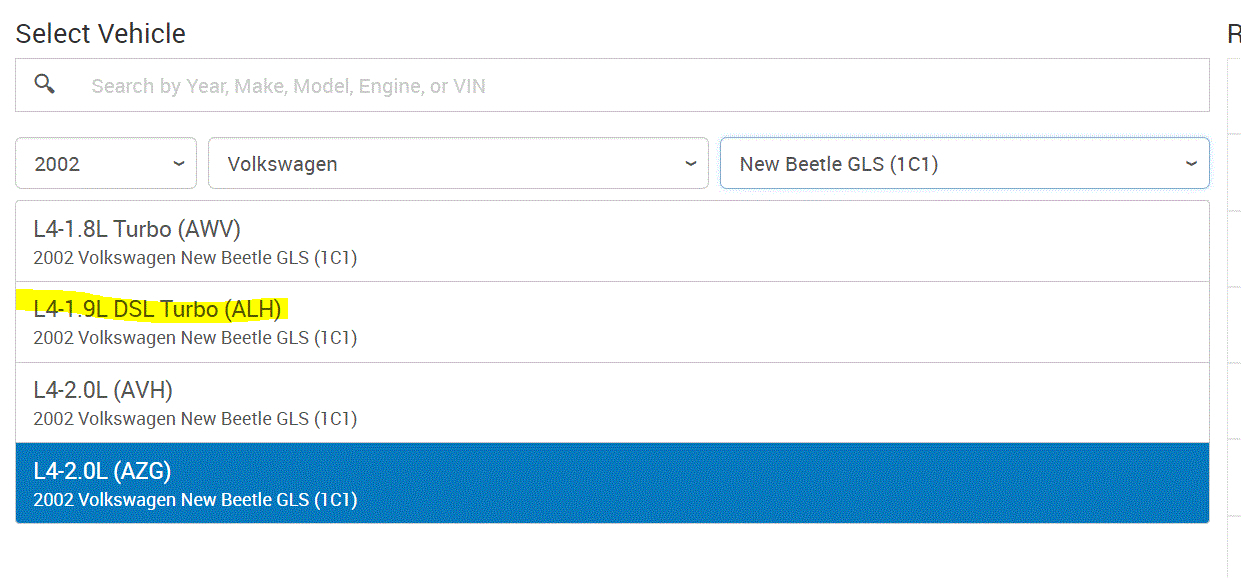Click the magnifying glass search icon
Screen dimensions: 1241x578
[44, 84]
